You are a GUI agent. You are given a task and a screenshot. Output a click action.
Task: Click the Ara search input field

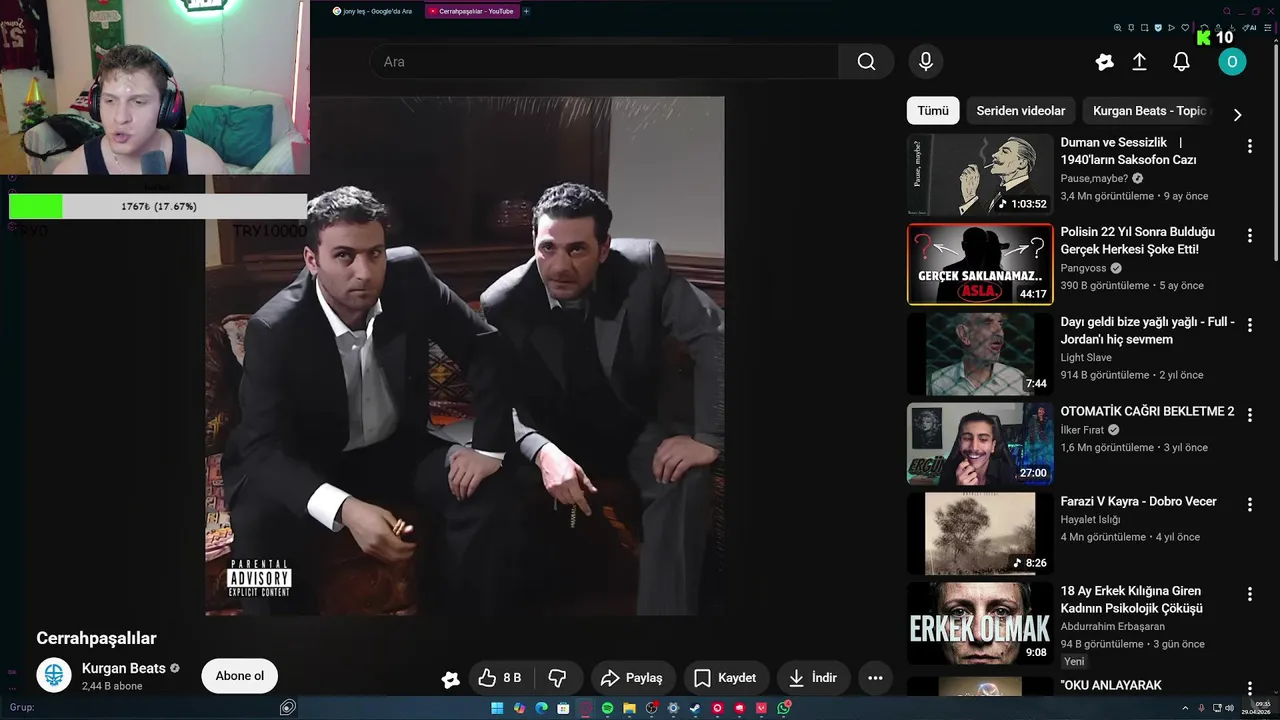(605, 62)
